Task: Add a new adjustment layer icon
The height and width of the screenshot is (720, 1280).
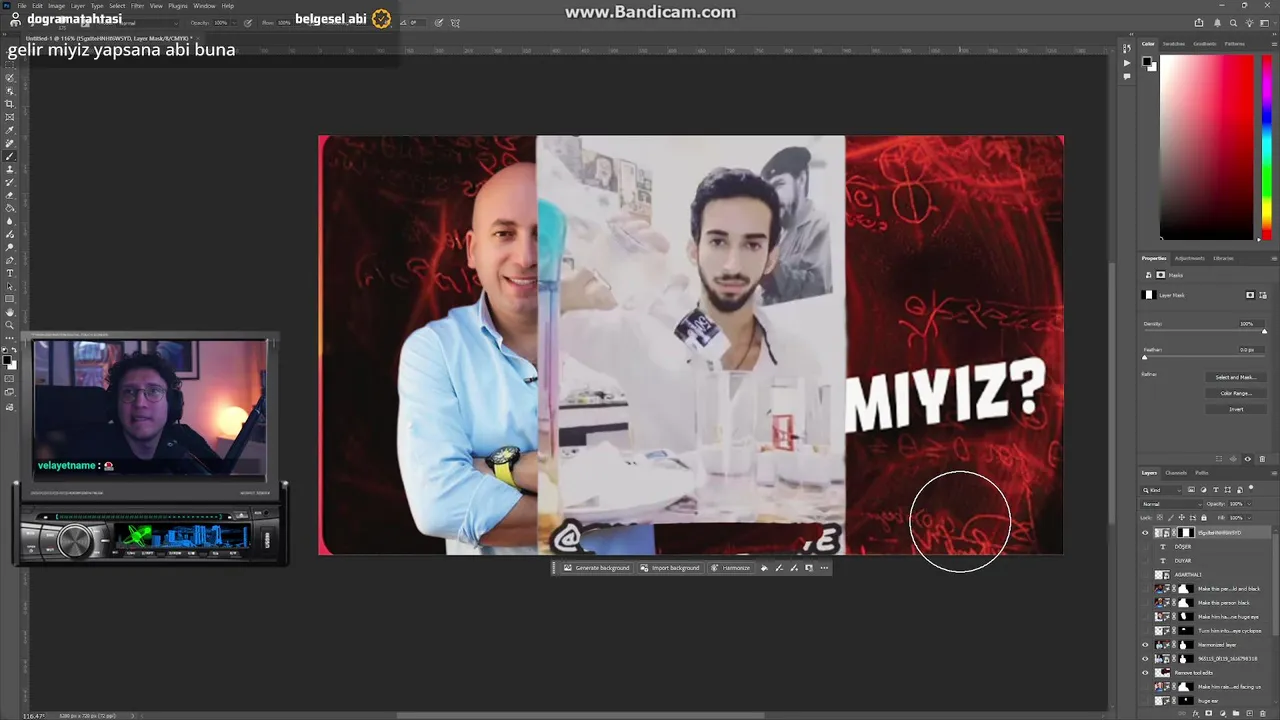Action: pos(1222,714)
